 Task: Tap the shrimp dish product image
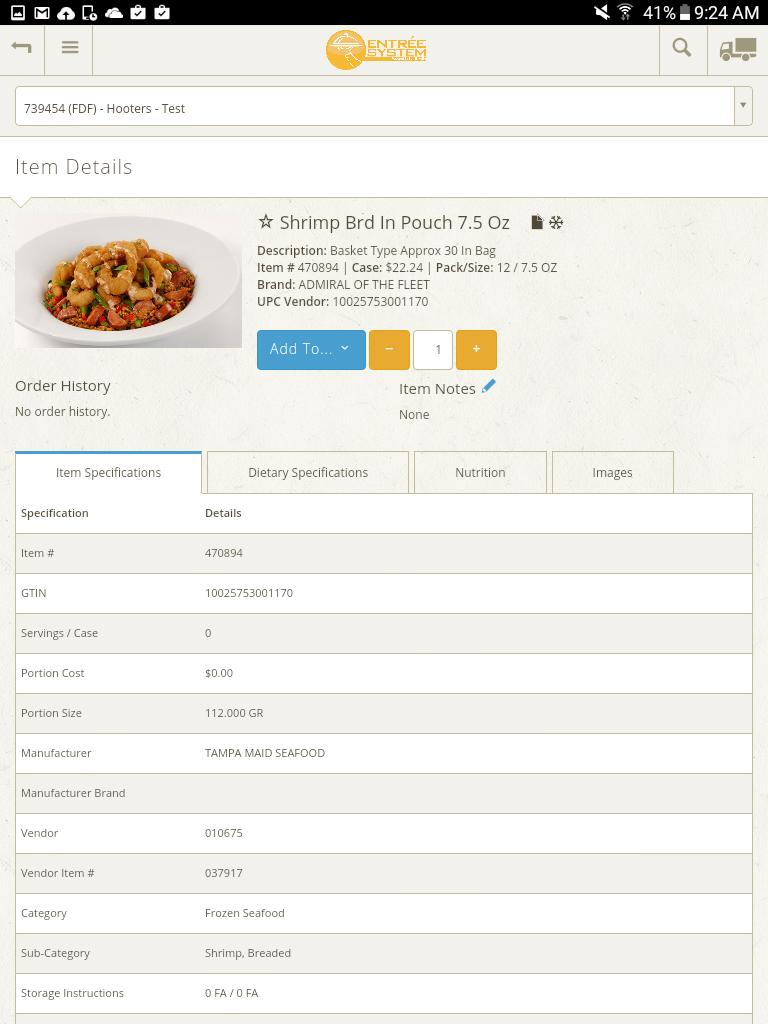[128, 280]
